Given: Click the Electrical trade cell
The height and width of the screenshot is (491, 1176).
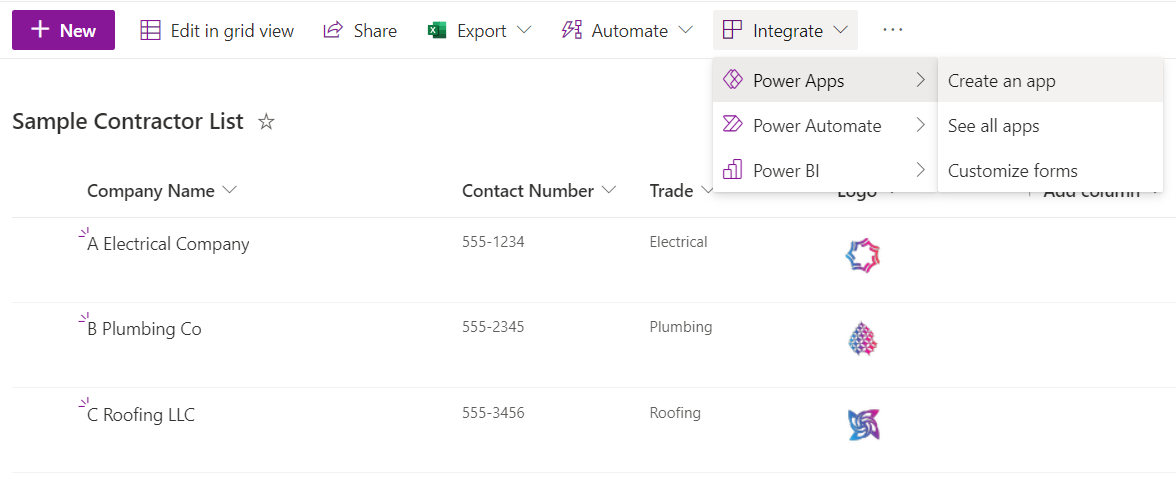Looking at the screenshot, I should (678, 242).
